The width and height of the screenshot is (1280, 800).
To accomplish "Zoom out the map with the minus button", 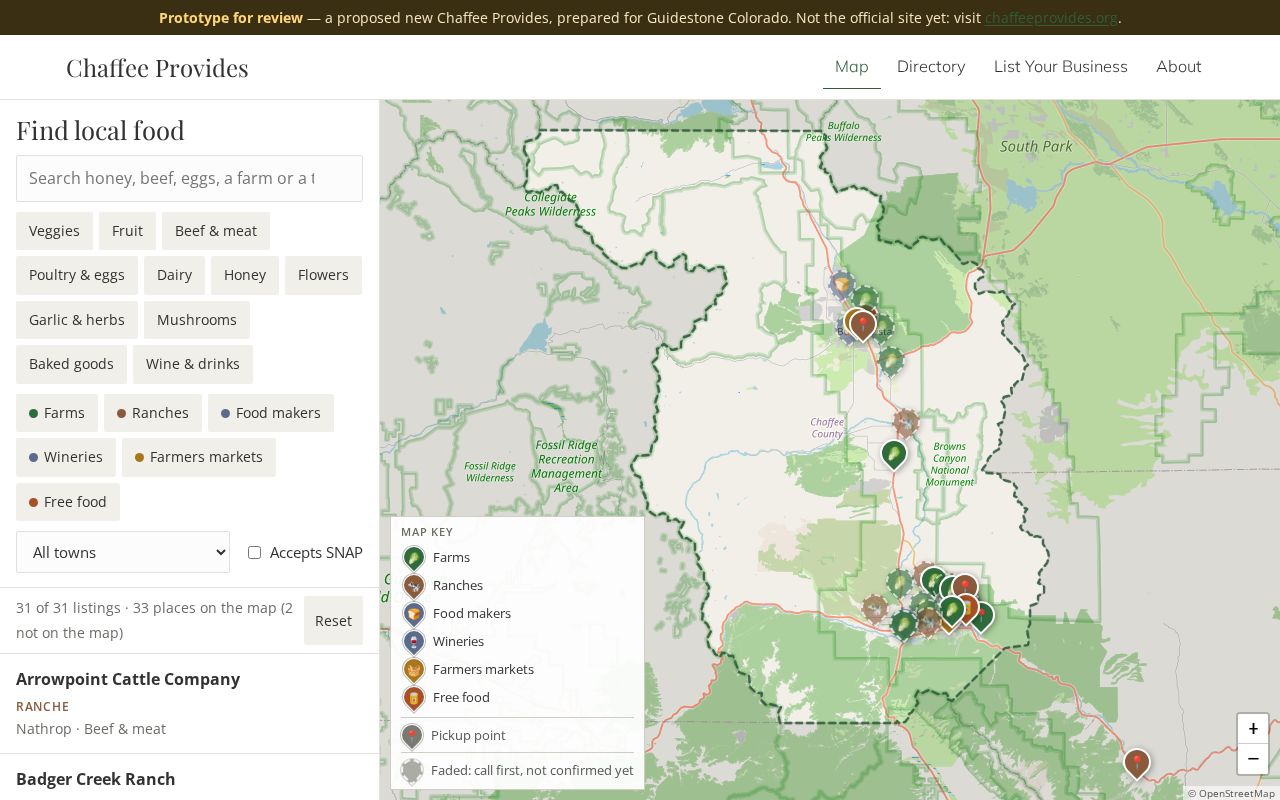I will pos(1253,759).
